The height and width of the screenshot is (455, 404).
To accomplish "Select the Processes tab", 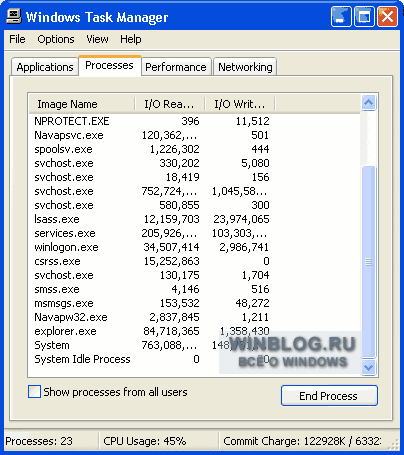I will coord(109,65).
